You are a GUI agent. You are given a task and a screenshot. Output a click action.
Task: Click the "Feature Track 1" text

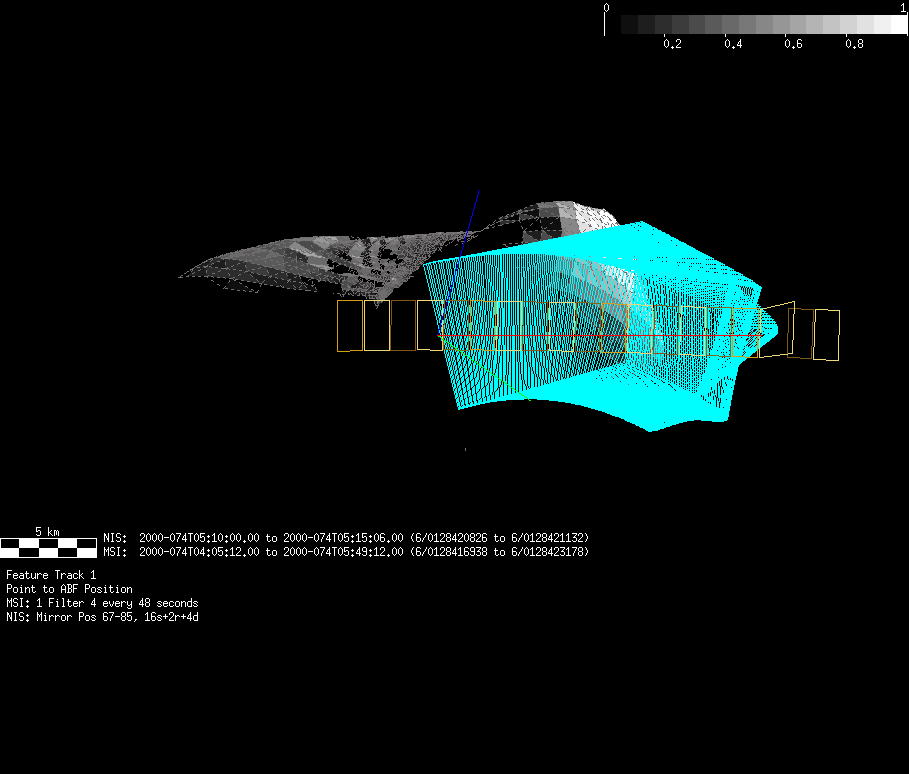click(51, 575)
